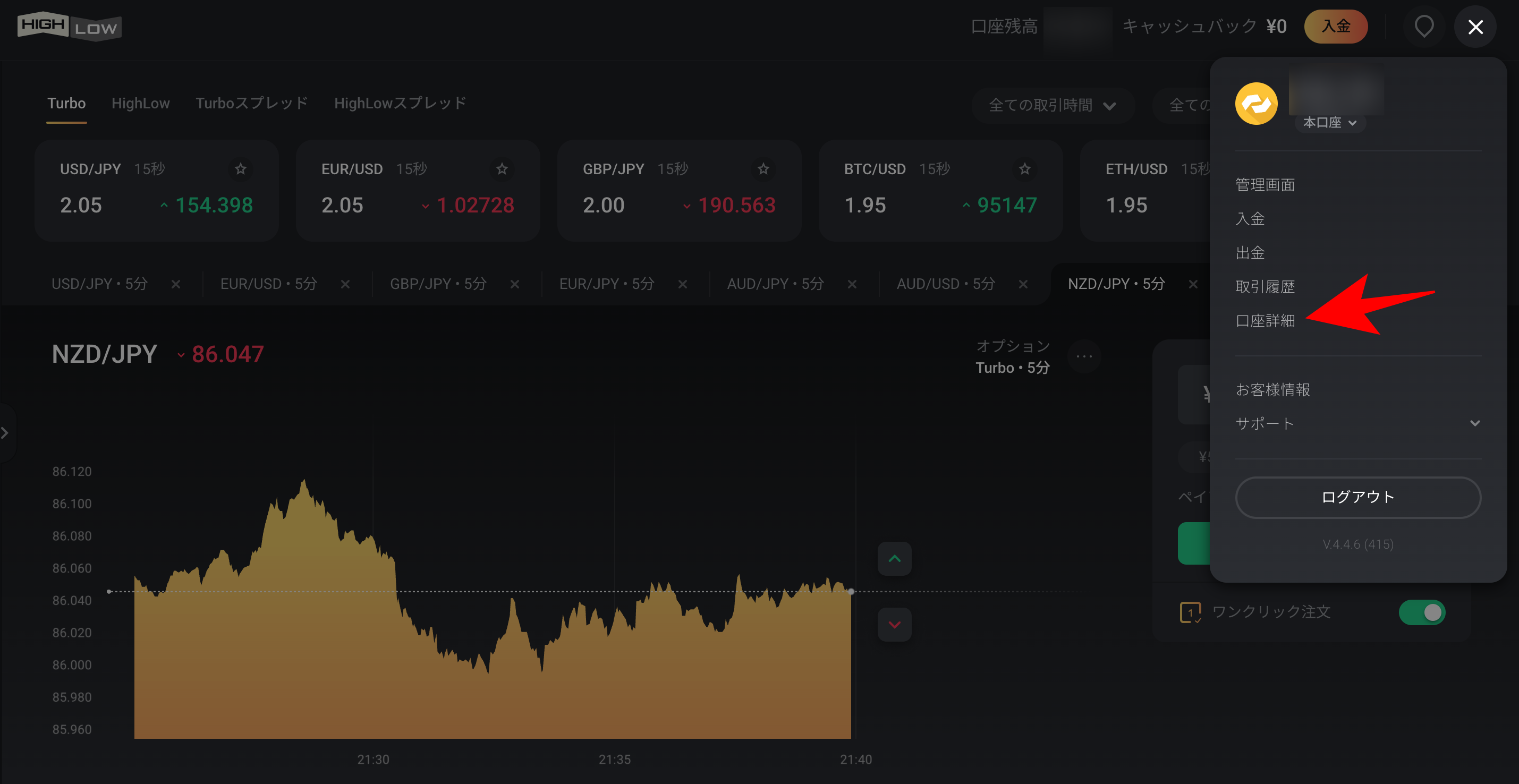This screenshot has height=784, width=1519.
Task: Switch to the Turboスプレッド tab
Action: [252, 104]
